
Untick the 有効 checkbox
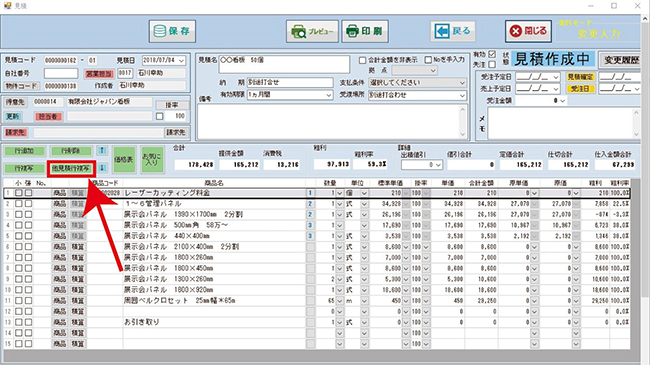coord(492,54)
